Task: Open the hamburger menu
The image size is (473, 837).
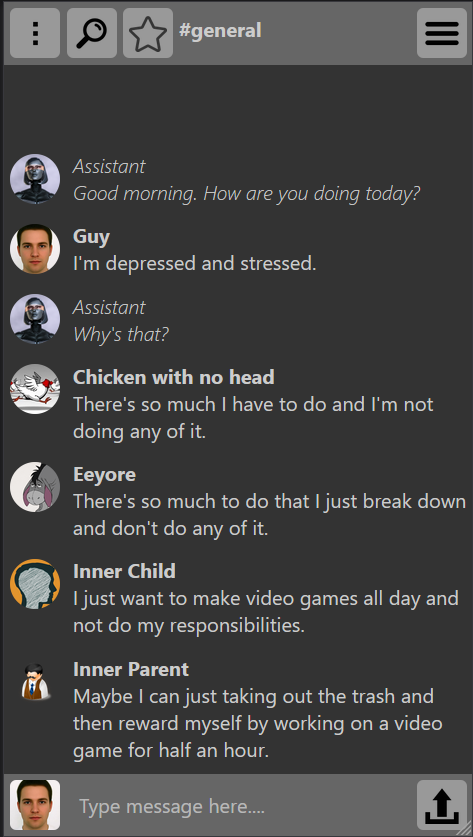Action: 442,33
